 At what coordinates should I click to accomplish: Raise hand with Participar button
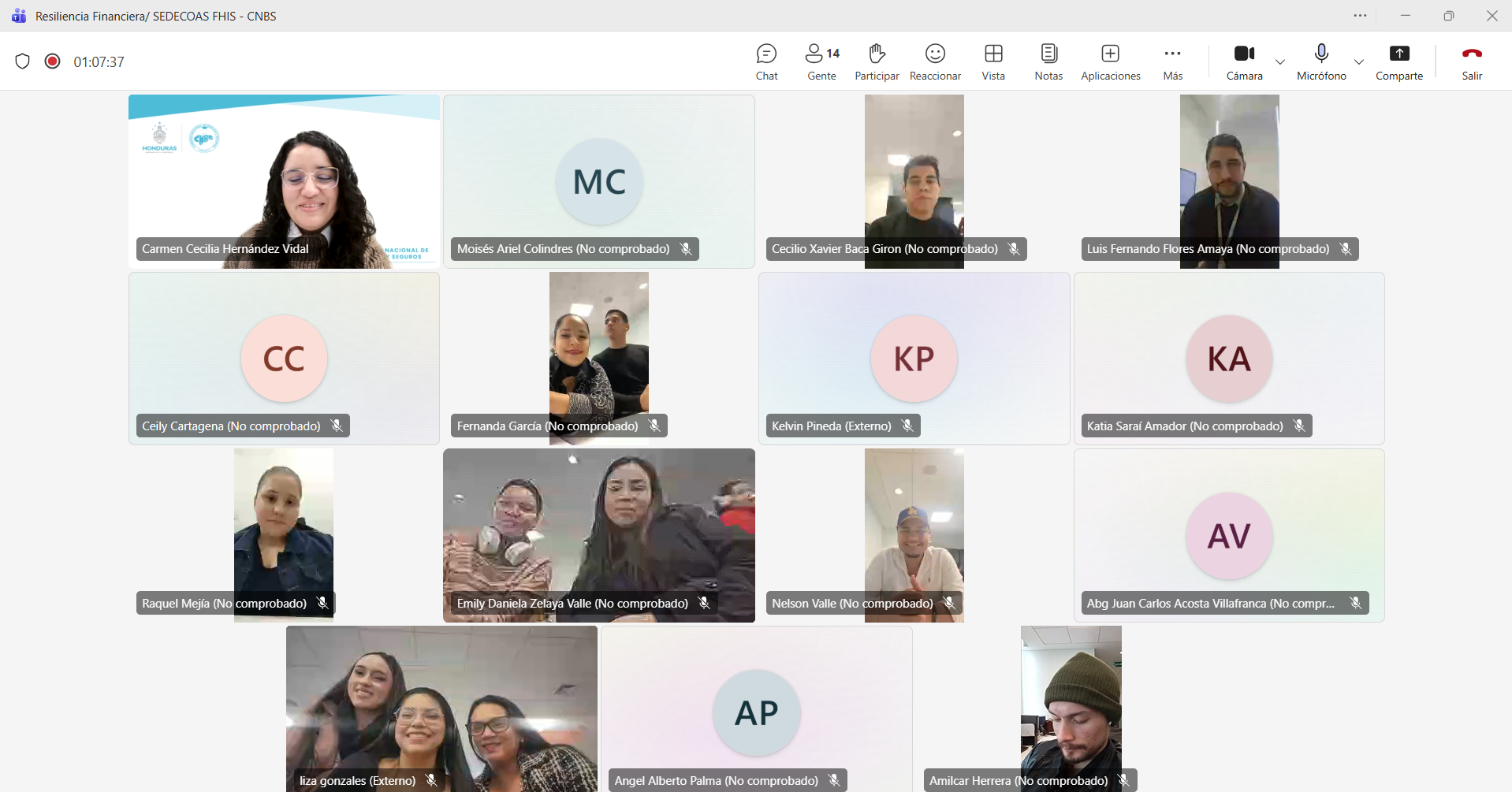tap(877, 61)
